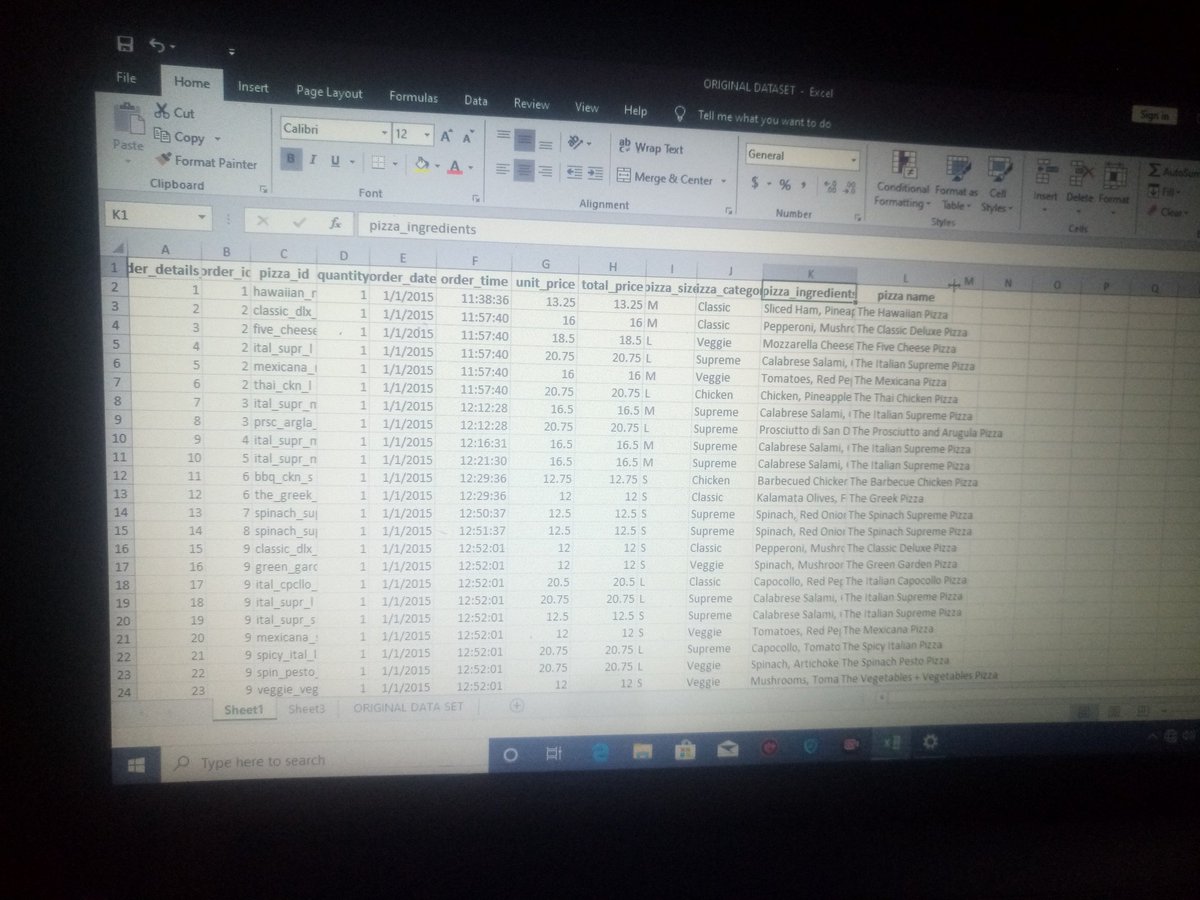Toggle Bold formatting
This screenshot has height=900, width=1200.
tap(291, 159)
